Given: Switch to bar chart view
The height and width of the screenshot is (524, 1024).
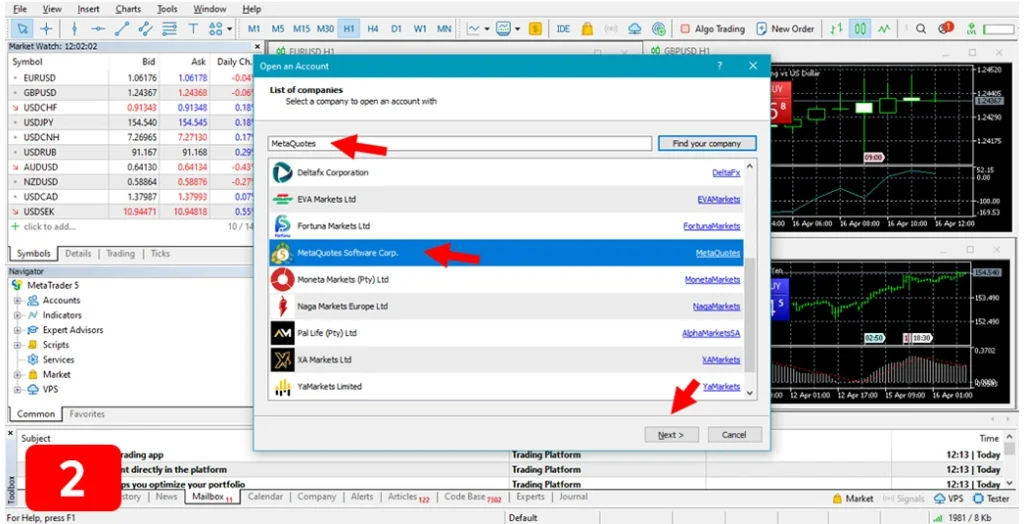Looking at the screenshot, I should 836,29.
